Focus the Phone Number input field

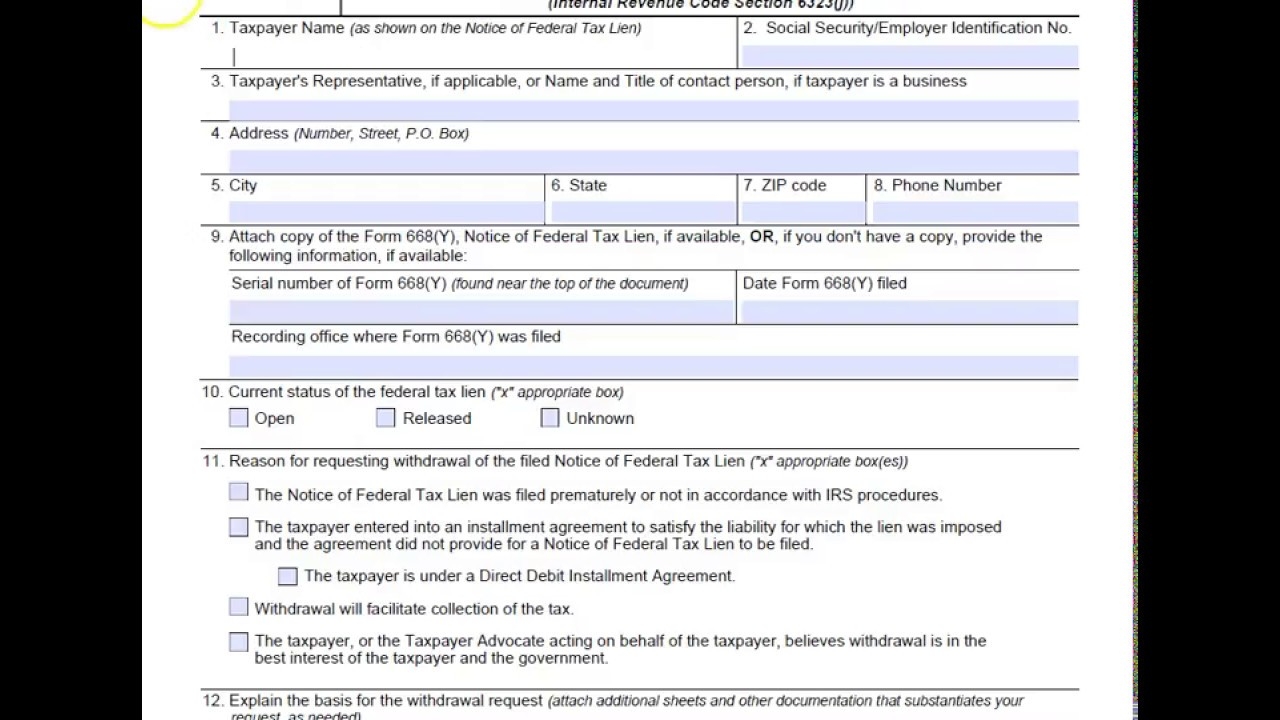coord(975,212)
